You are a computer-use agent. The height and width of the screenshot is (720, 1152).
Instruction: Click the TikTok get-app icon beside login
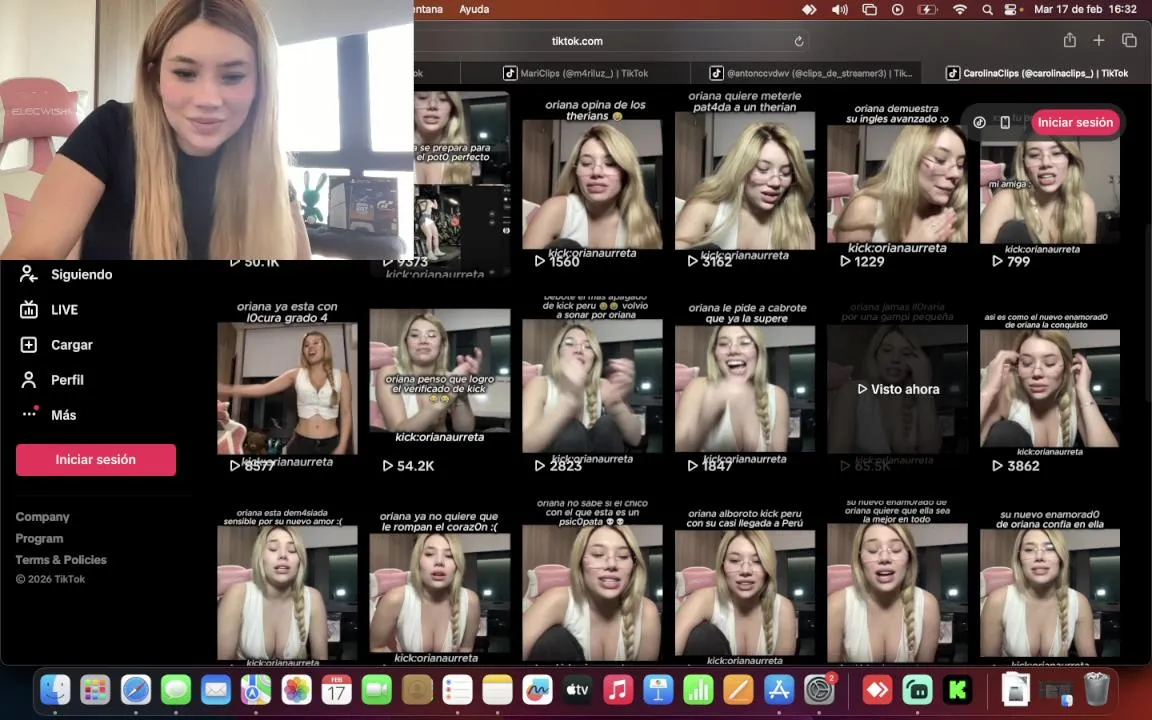[979, 122]
